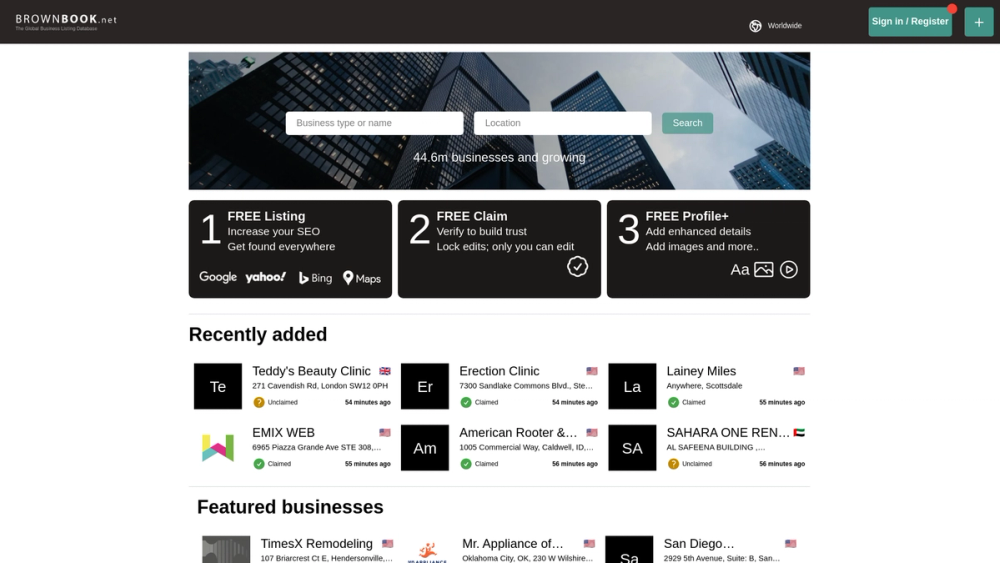This screenshot has height=563, width=1000.
Task: Click address Anywhere, Scottsdale
Action: tap(704, 386)
